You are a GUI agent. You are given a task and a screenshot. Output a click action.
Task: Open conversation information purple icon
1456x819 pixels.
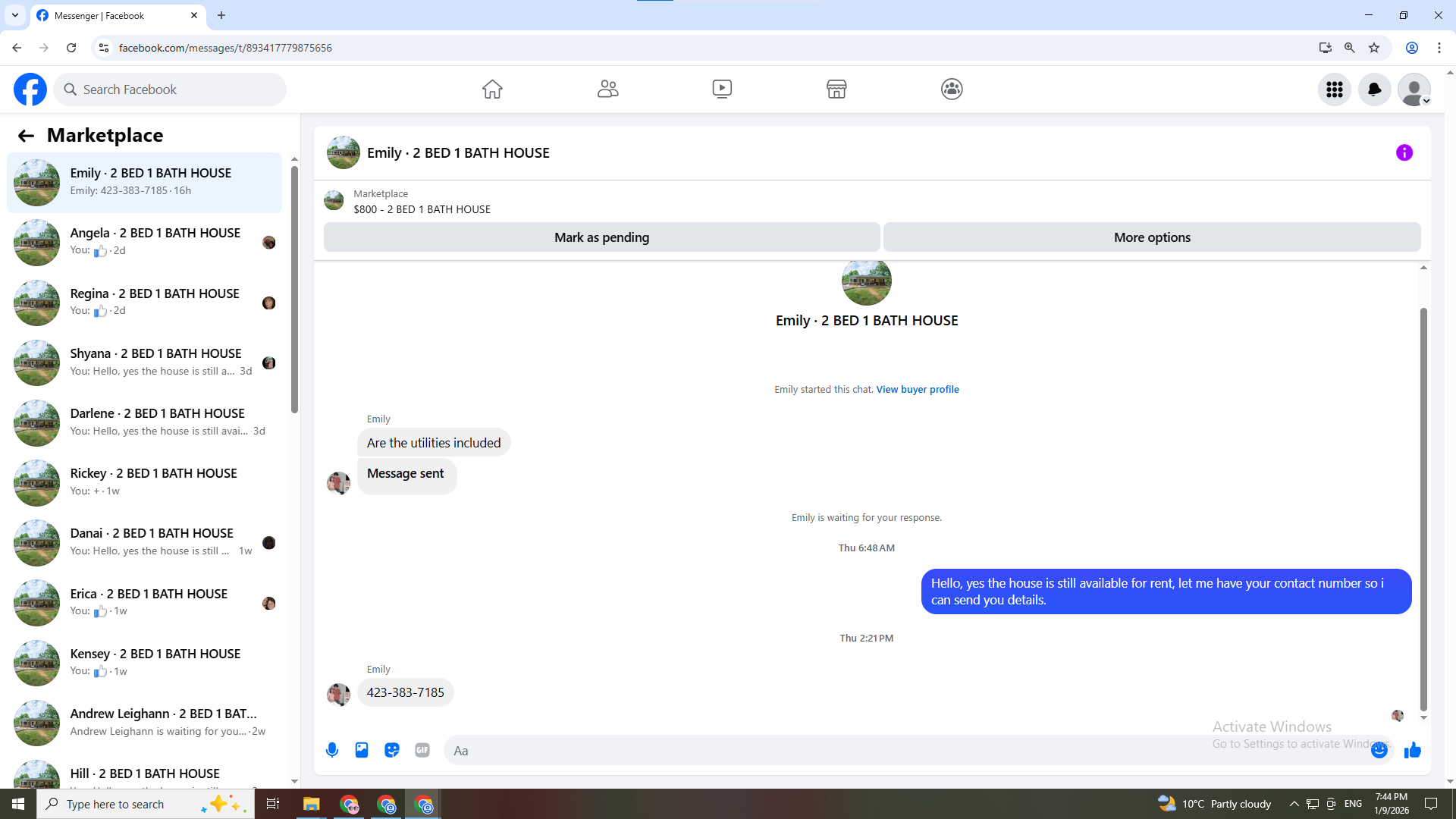point(1404,152)
